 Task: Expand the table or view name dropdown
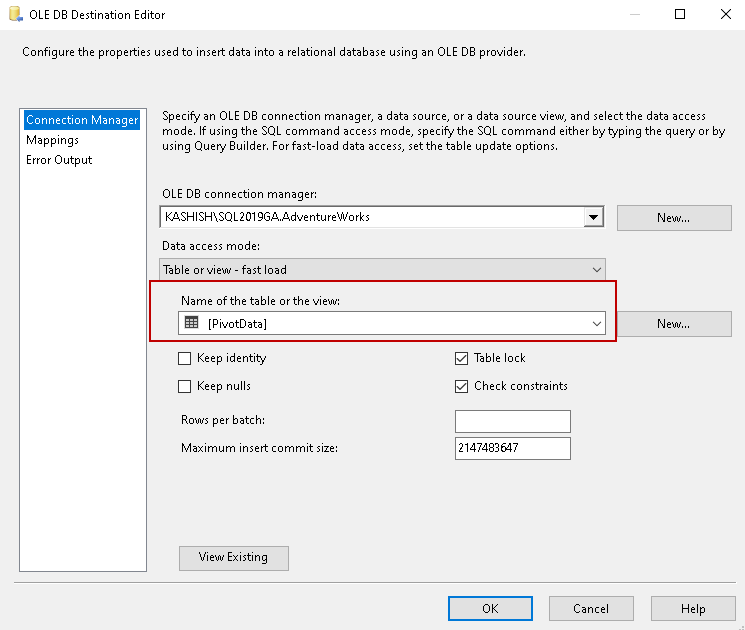[597, 323]
